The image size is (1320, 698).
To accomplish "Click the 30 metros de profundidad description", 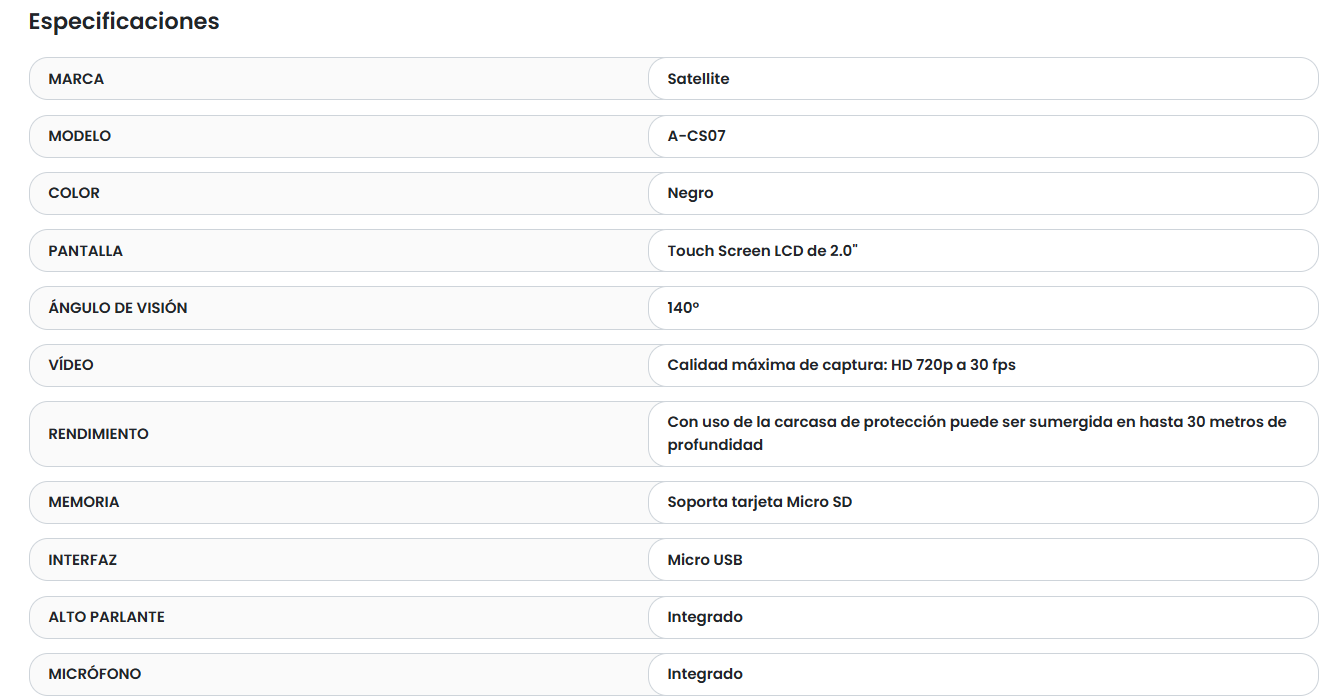I will 976,433.
